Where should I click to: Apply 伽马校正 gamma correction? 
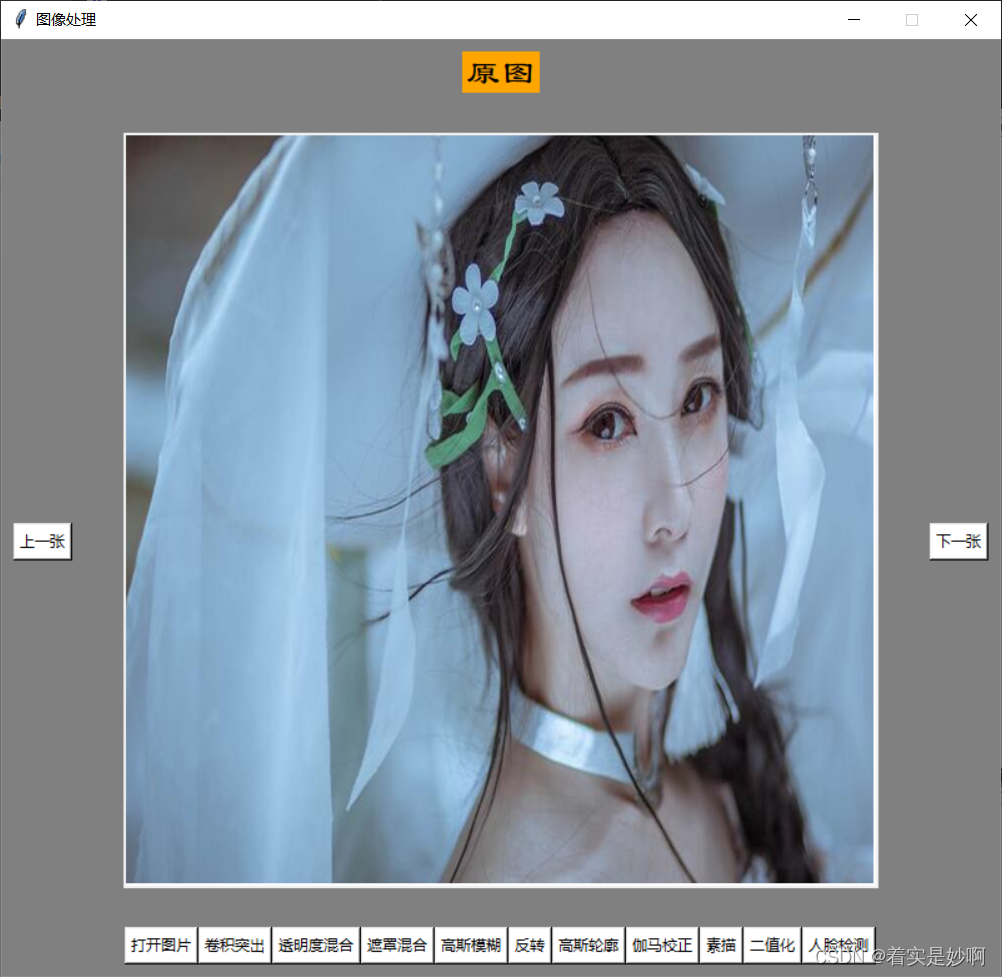(662, 943)
